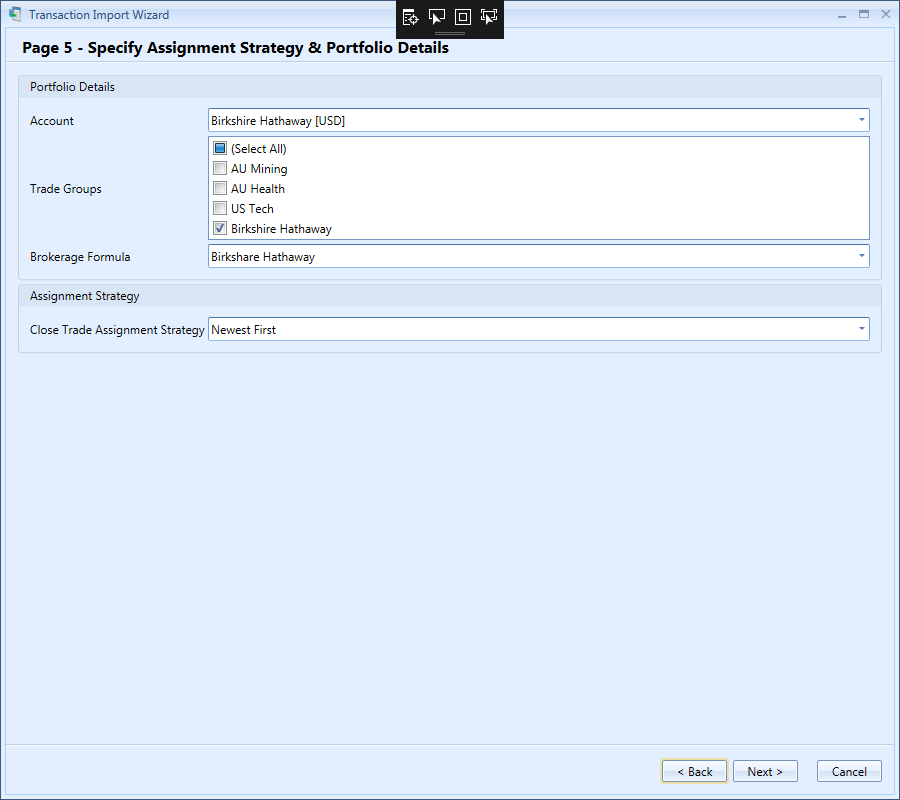Close the Transaction Import Wizard window
This screenshot has height=800, width=900.
click(x=886, y=15)
